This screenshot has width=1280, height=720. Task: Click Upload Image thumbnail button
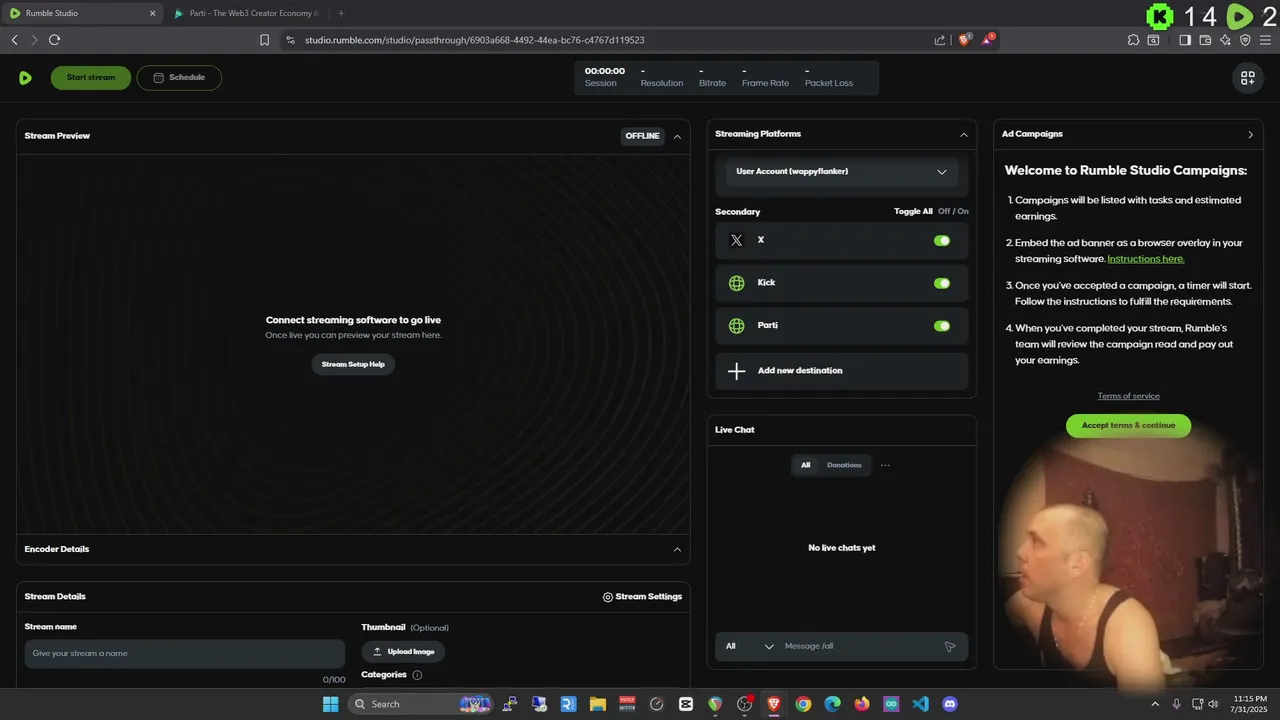click(x=403, y=652)
